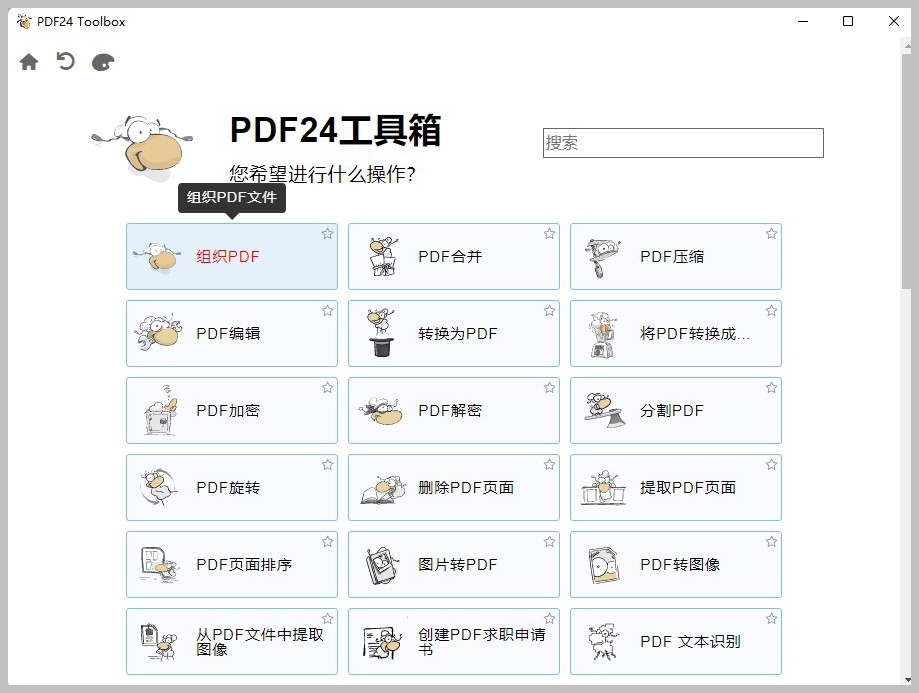Launch the 转换为PDF tool
This screenshot has height=693, width=919.
(454, 334)
